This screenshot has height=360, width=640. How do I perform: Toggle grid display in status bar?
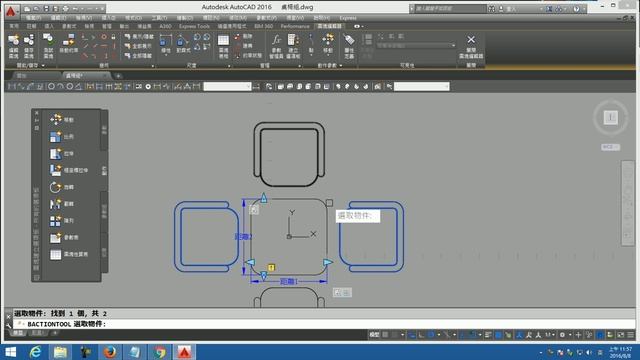[x=385, y=335]
